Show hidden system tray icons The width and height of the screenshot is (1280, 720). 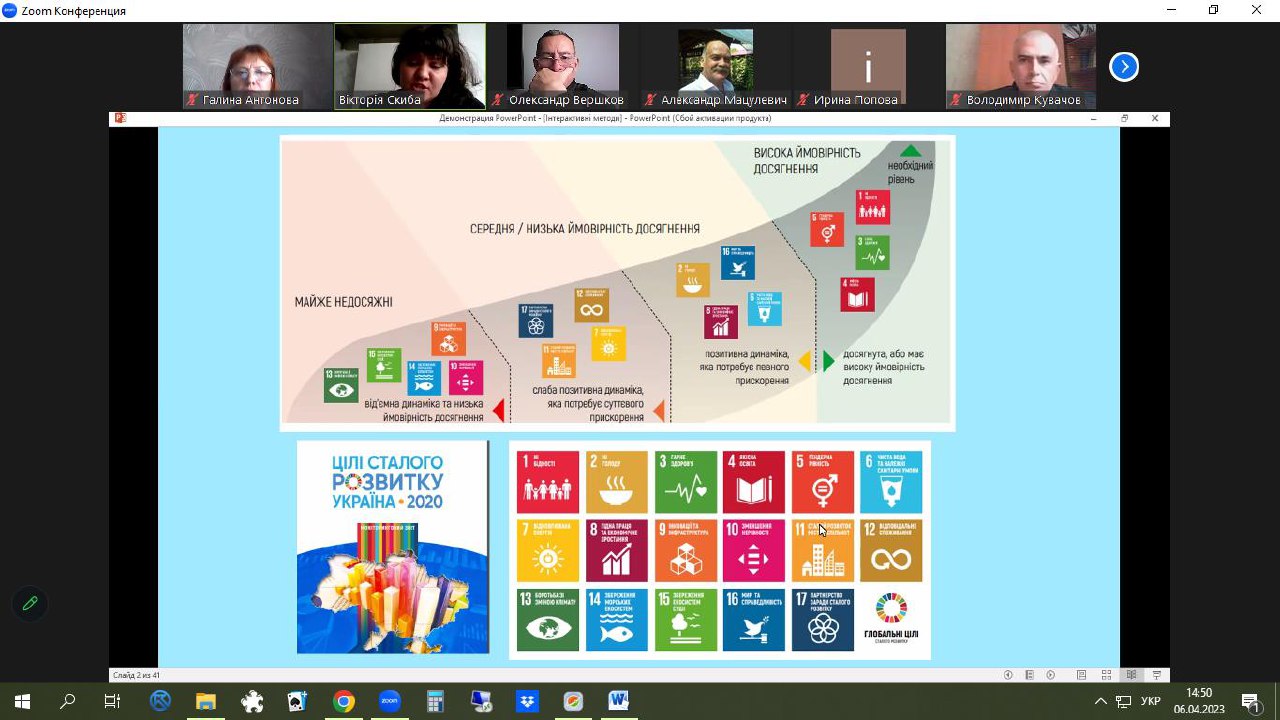click(x=1101, y=701)
